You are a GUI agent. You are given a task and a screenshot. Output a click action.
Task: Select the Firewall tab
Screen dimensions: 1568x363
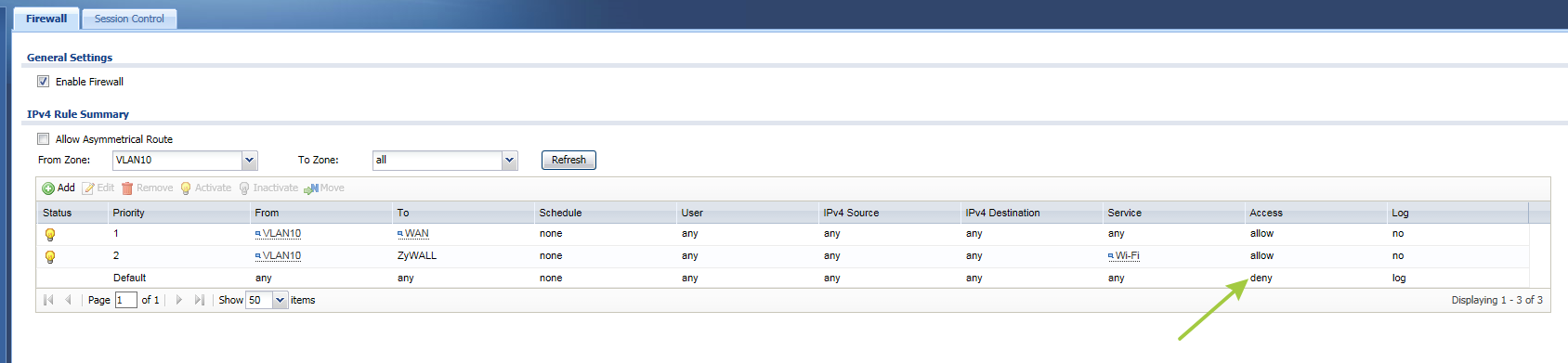pos(46,19)
